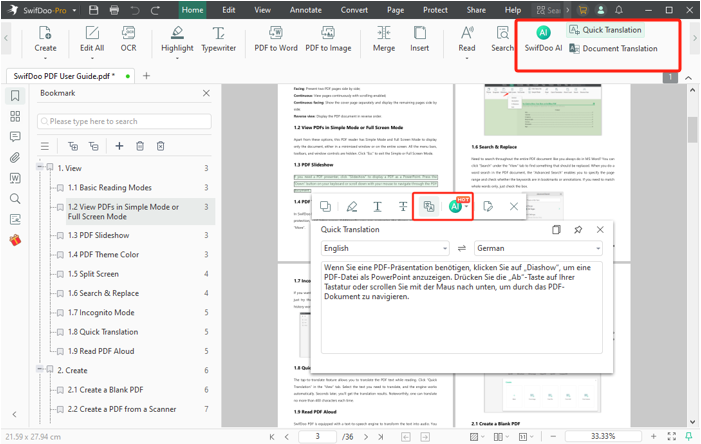Click the translate icon in floating toolbar
This screenshot has width=701, height=444.
click(429, 206)
